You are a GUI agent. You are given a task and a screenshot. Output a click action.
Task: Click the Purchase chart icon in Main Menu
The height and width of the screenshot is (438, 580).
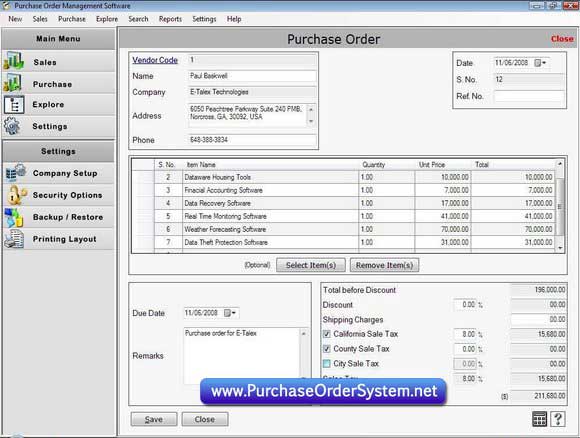pos(13,83)
